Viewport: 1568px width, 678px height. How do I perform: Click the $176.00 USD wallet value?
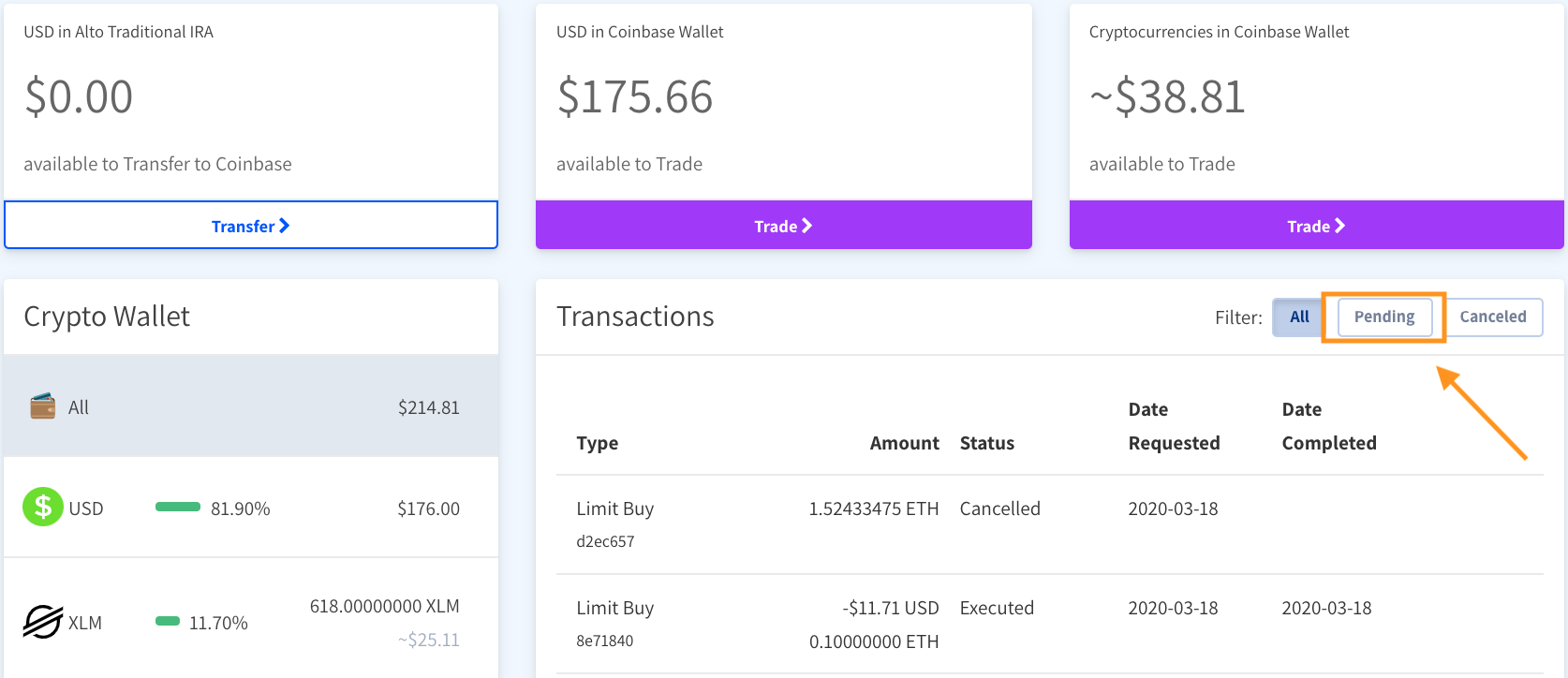coord(429,508)
